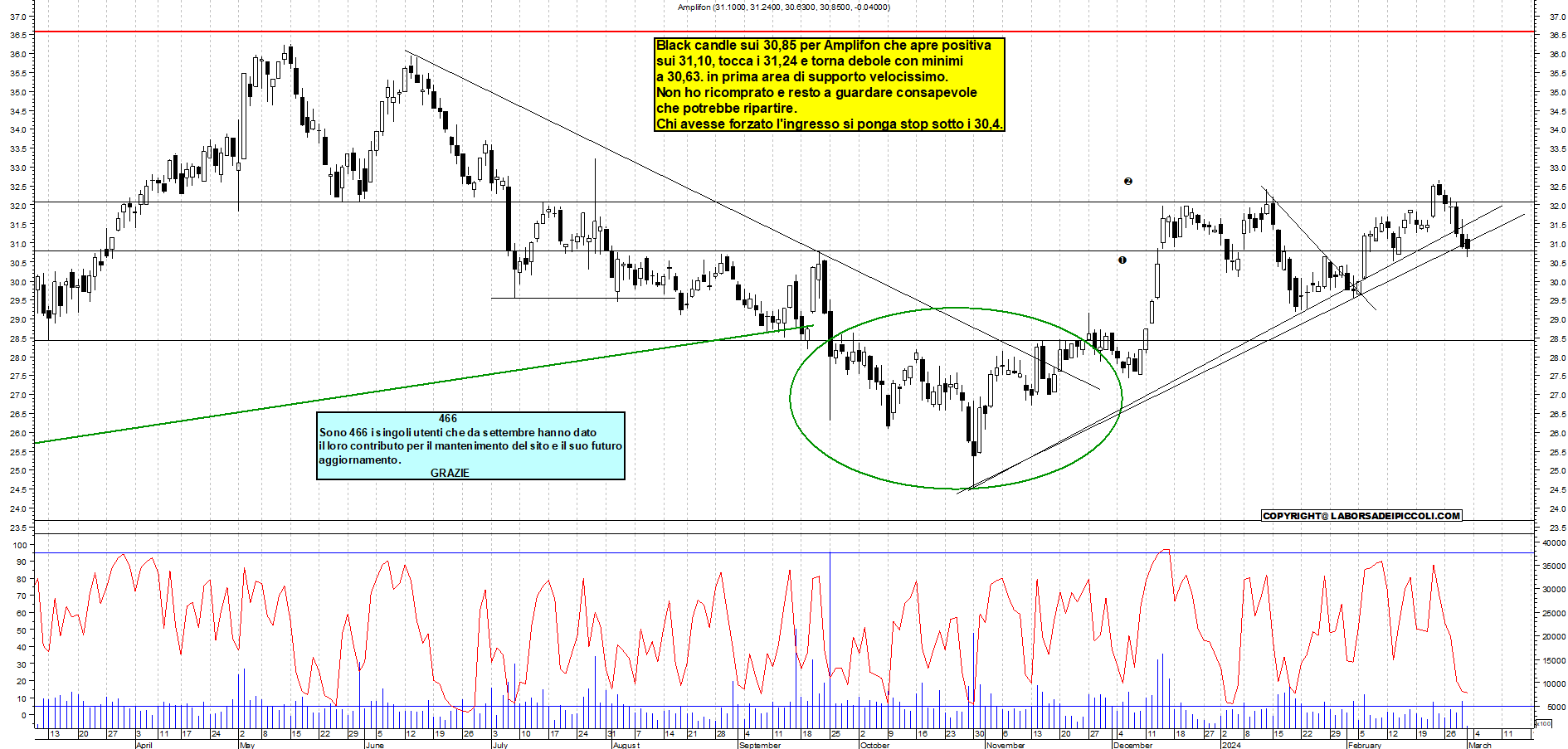
Task: Click the COPYRIGHT@ LABORSADEIPICCOLI.COM label
Action: pos(1361,516)
